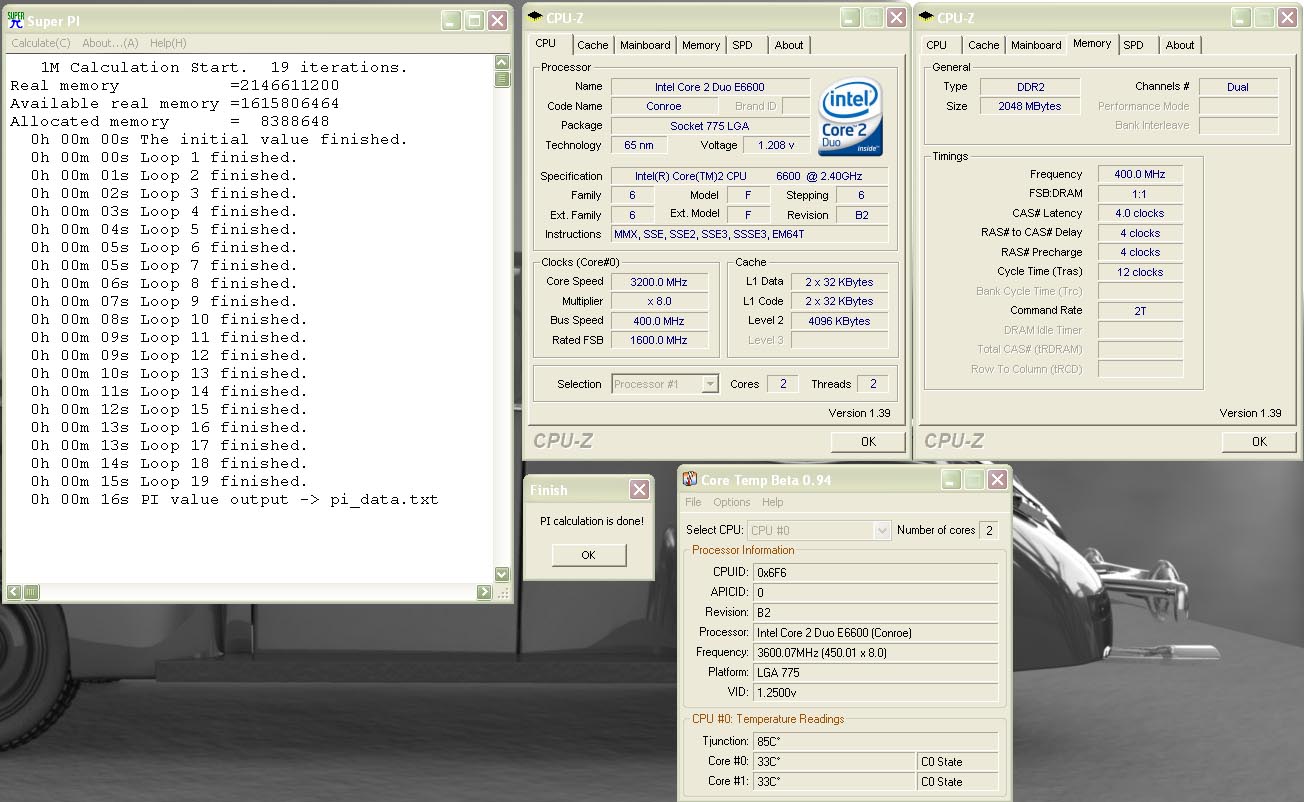The width and height of the screenshot is (1304, 802).
Task: Click OK in right CPU-Z Memory window
Action: pyautogui.click(x=1259, y=441)
